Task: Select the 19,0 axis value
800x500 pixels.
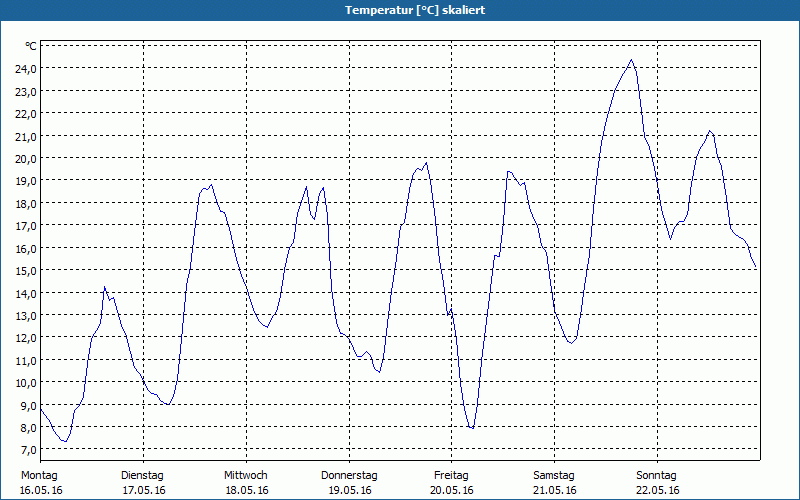Action: 26,181
